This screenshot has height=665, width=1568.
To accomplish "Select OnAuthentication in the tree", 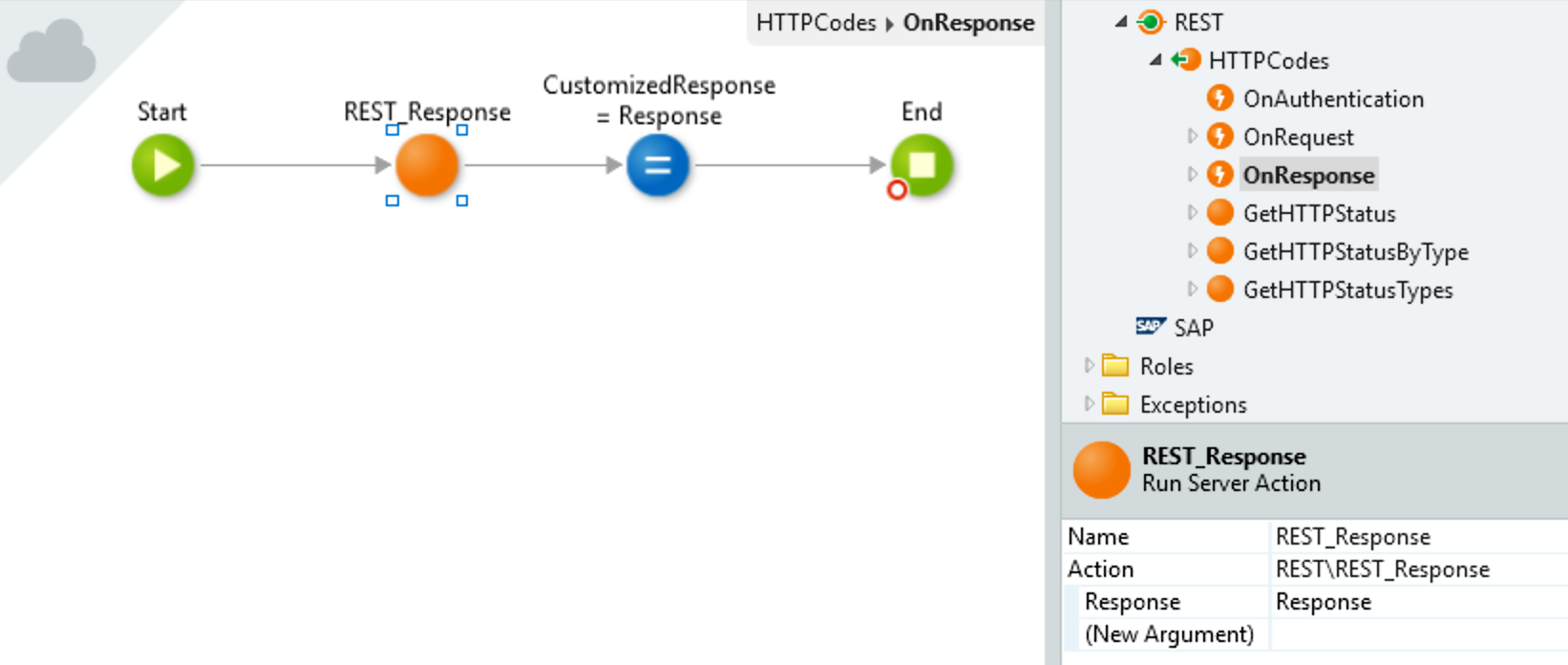I will [x=1333, y=98].
